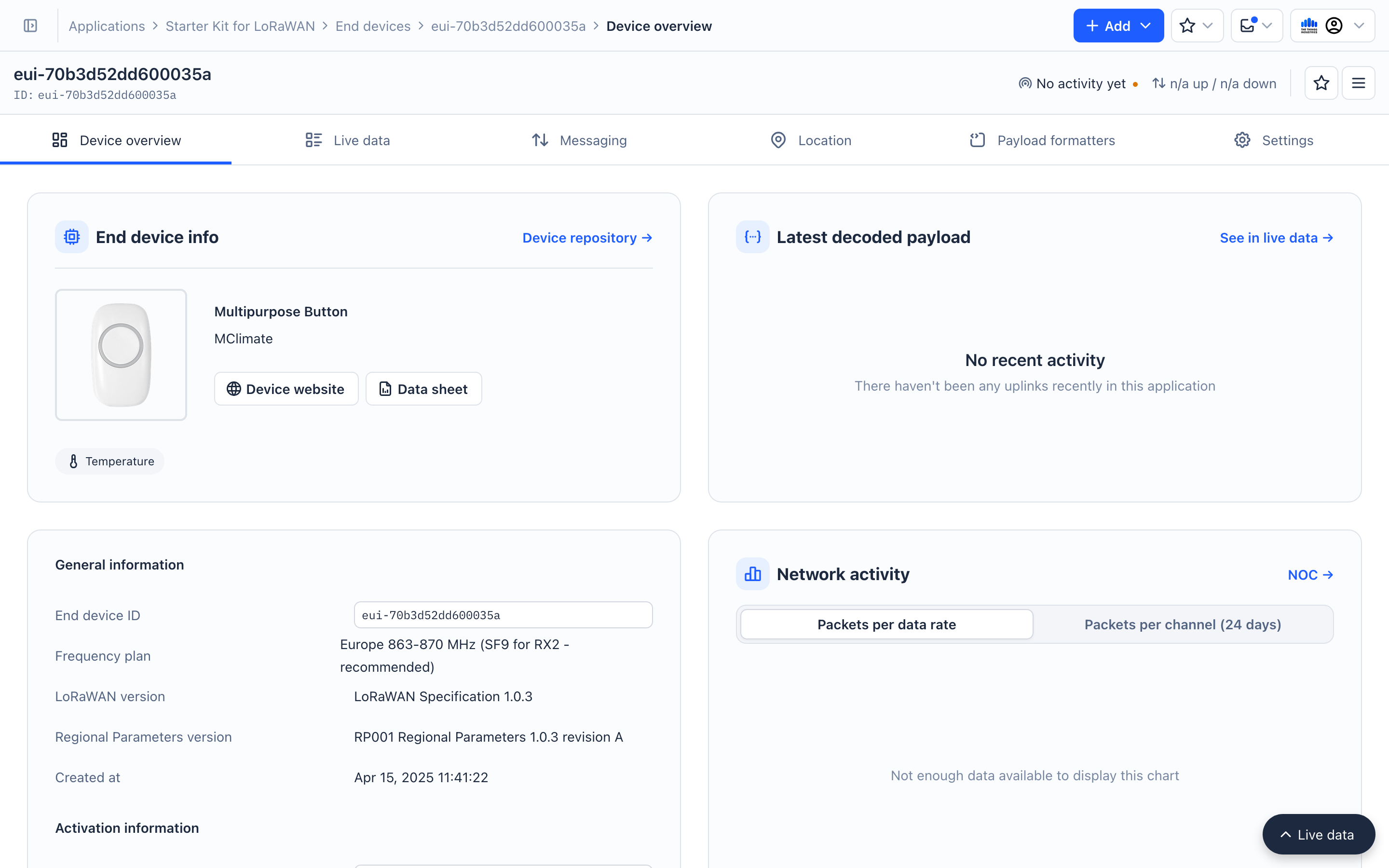Open the Messaging tab
This screenshot has width=1389, height=868.
(x=579, y=141)
